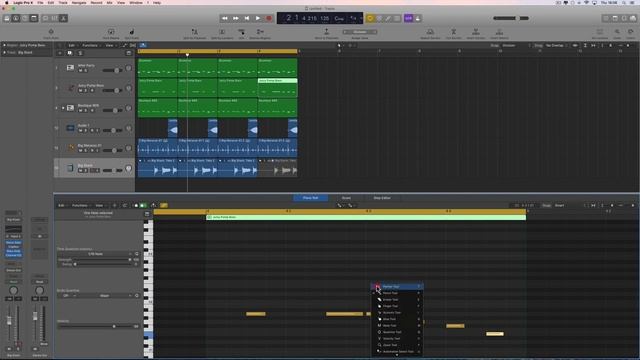Open Drag mode No Overlap dropdown
The width and height of the screenshot is (640, 360).
[557, 45]
